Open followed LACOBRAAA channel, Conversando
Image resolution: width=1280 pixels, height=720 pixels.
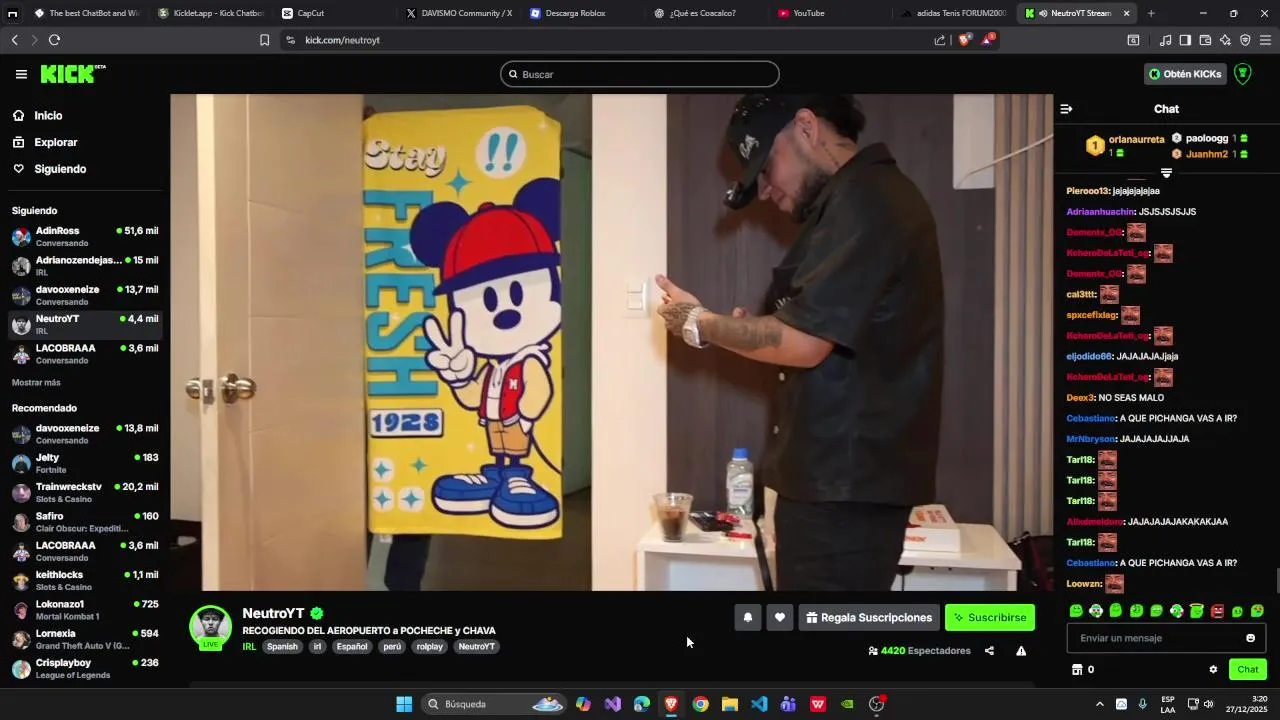click(x=85, y=354)
